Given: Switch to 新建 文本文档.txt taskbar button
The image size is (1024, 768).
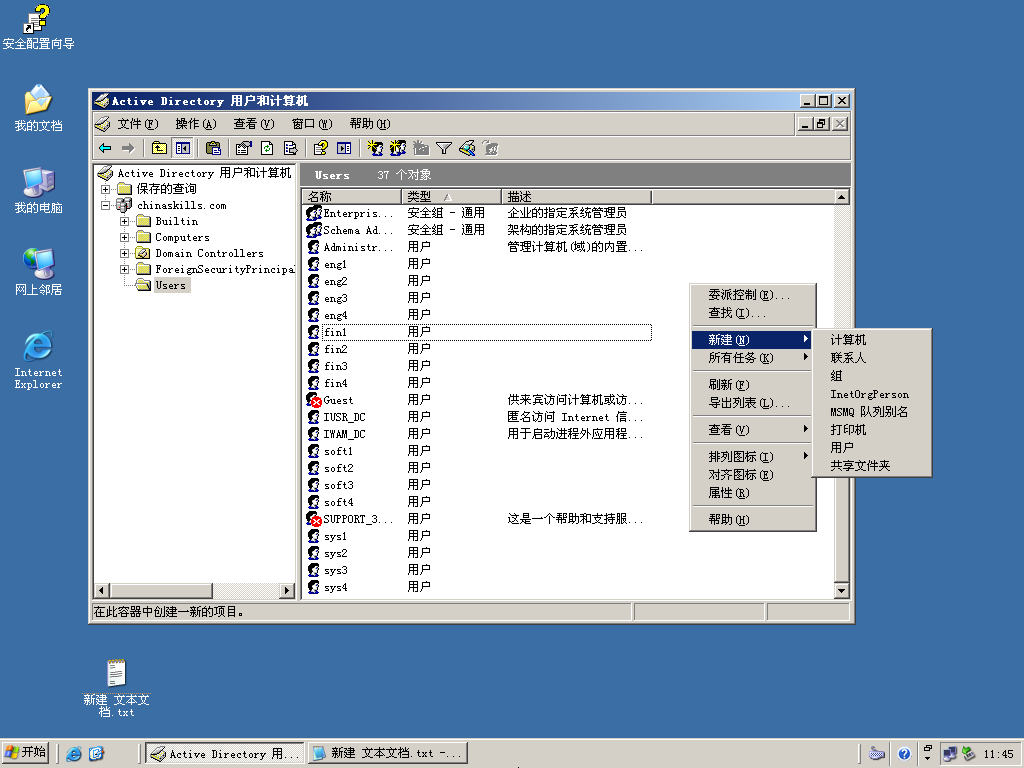Looking at the screenshot, I should pos(388,753).
